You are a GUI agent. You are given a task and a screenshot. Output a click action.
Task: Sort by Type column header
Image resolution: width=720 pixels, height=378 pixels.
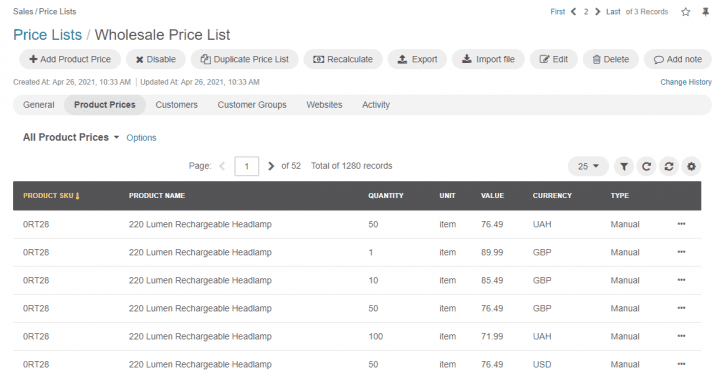619,196
